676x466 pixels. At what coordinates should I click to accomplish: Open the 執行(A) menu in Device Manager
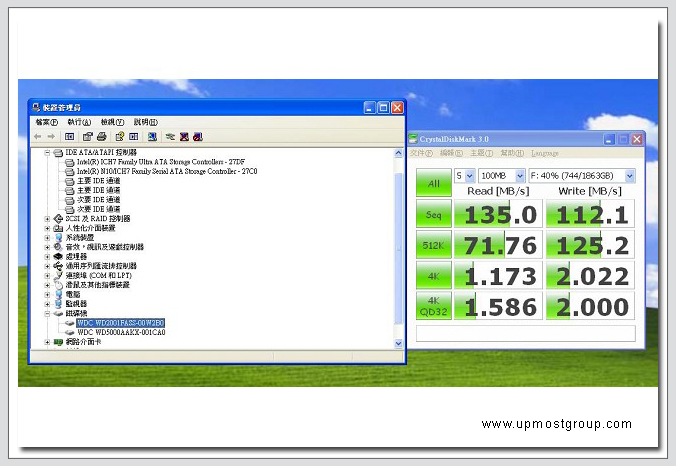[x=79, y=122]
